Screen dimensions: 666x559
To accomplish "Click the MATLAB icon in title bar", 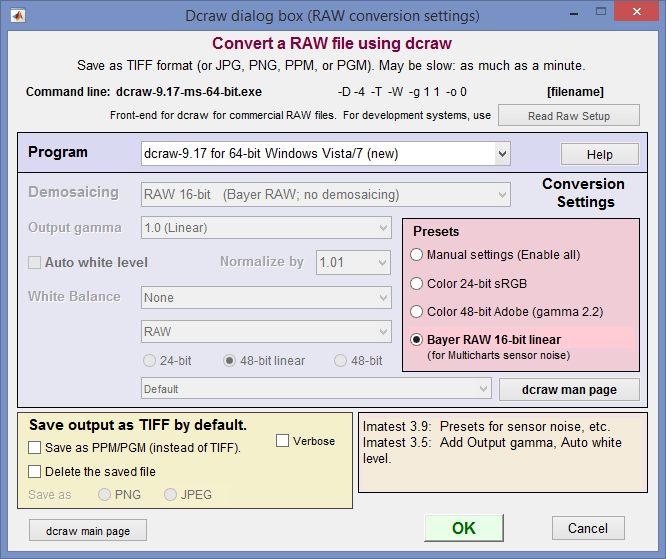I will click(17, 16).
